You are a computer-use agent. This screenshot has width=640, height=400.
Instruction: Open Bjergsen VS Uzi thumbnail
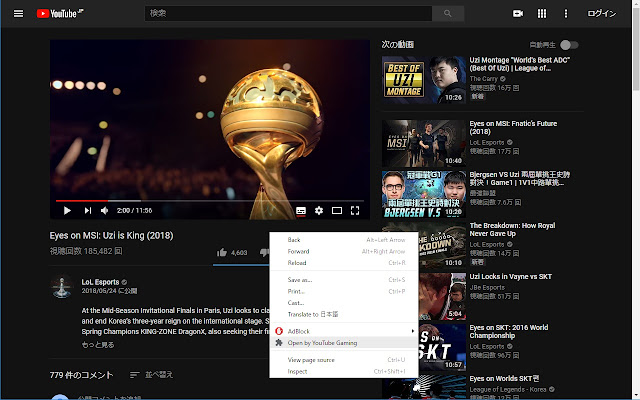tap(424, 194)
